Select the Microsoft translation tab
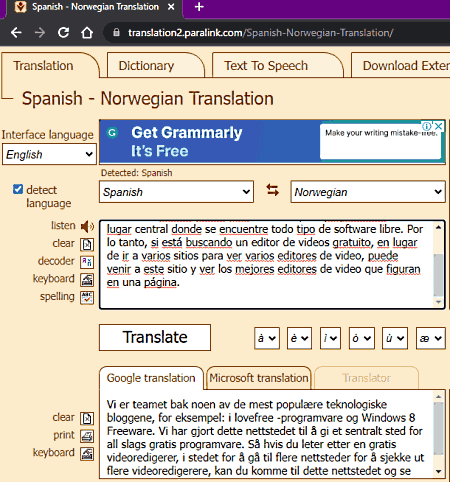 pyautogui.click(x=259, y=378)
